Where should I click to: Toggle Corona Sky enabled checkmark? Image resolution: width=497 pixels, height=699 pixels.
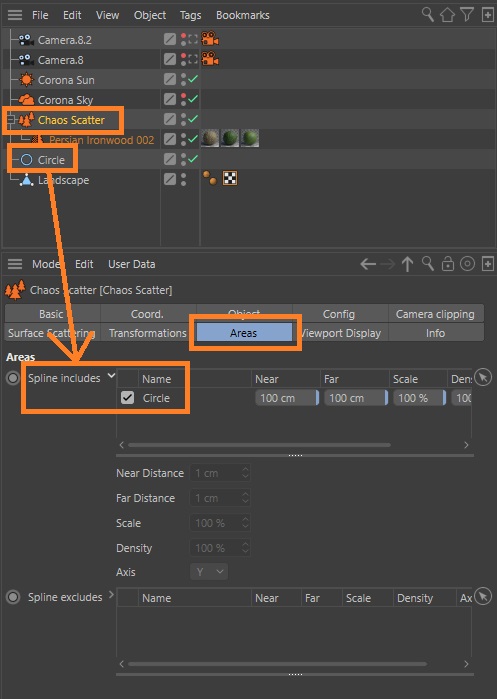(x=193, y=99)
